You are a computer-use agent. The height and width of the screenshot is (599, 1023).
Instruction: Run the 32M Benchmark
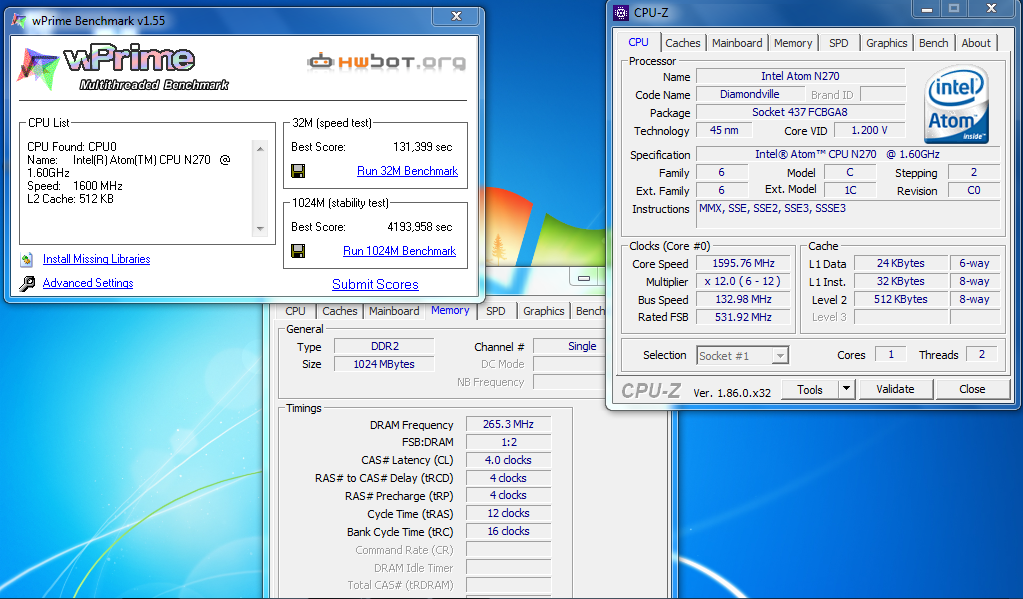point(407,171)
